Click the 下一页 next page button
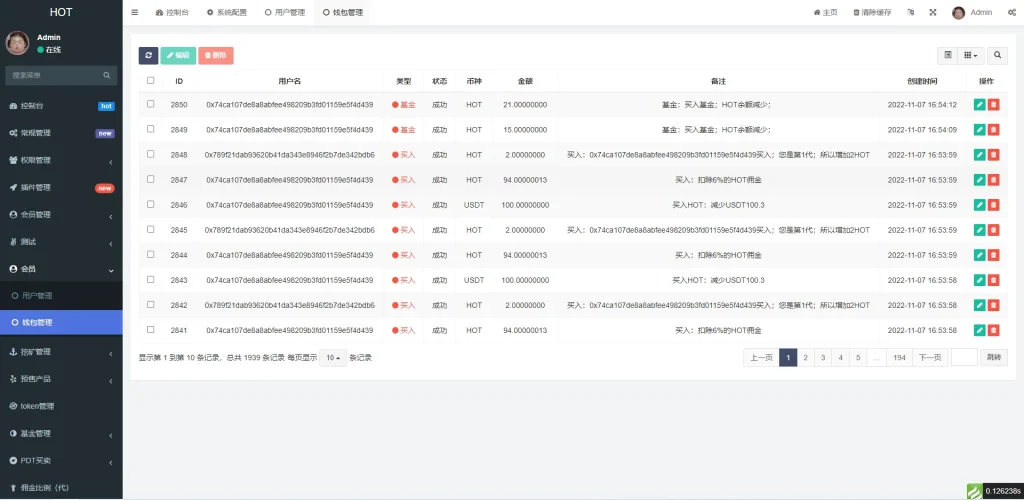1024x500 pixels. pos(930,358)
